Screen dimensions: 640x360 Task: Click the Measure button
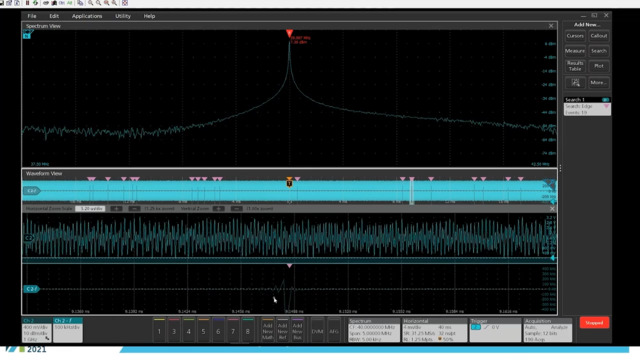pos(575,51)
